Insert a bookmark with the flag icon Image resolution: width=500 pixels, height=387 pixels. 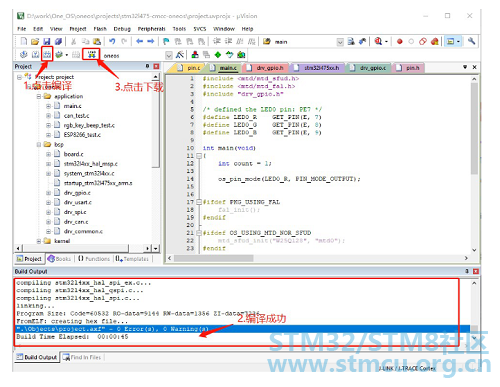coord(166,41)
